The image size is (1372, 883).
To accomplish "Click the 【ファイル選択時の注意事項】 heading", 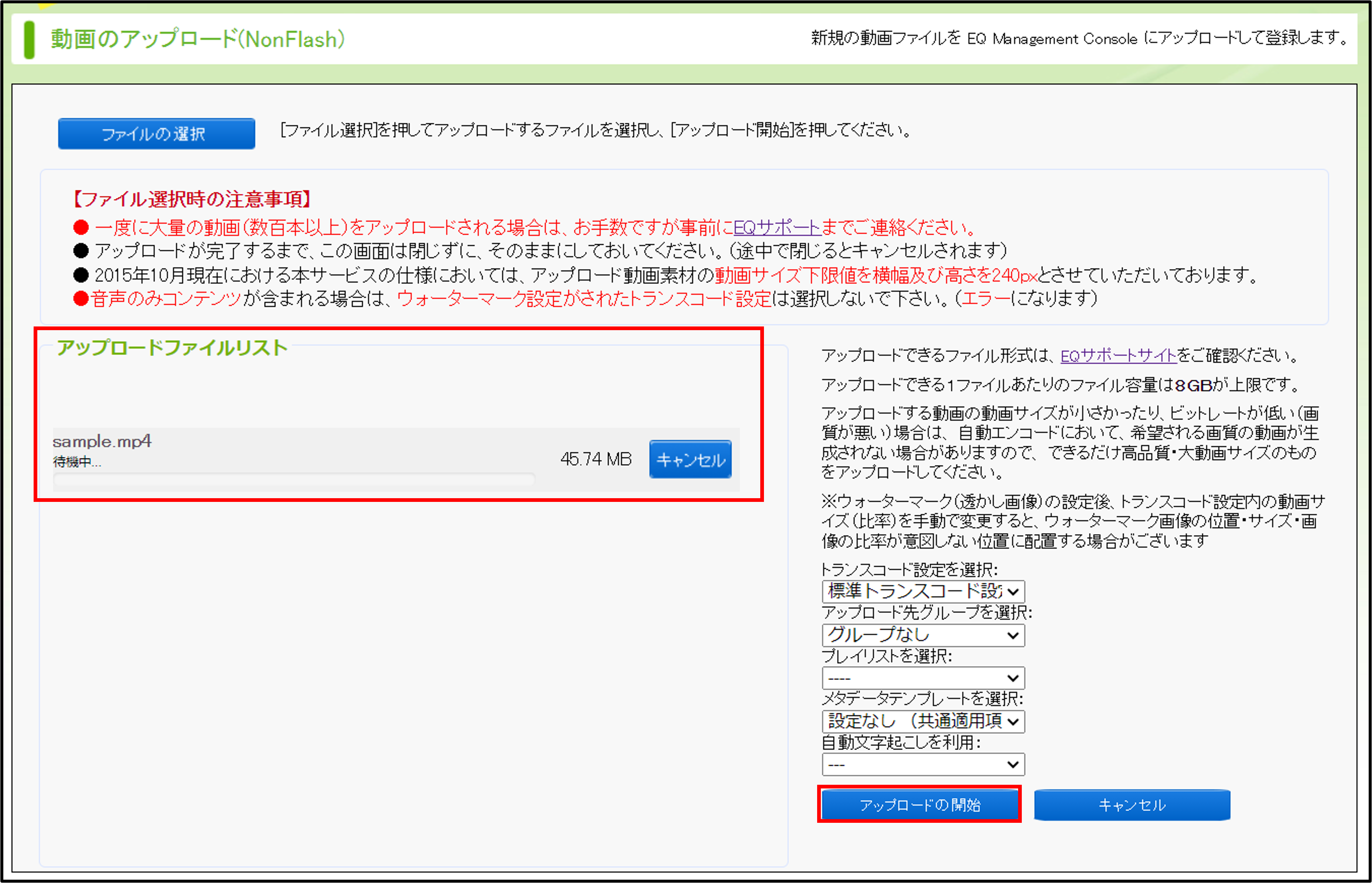I will (x=192, y=199).
